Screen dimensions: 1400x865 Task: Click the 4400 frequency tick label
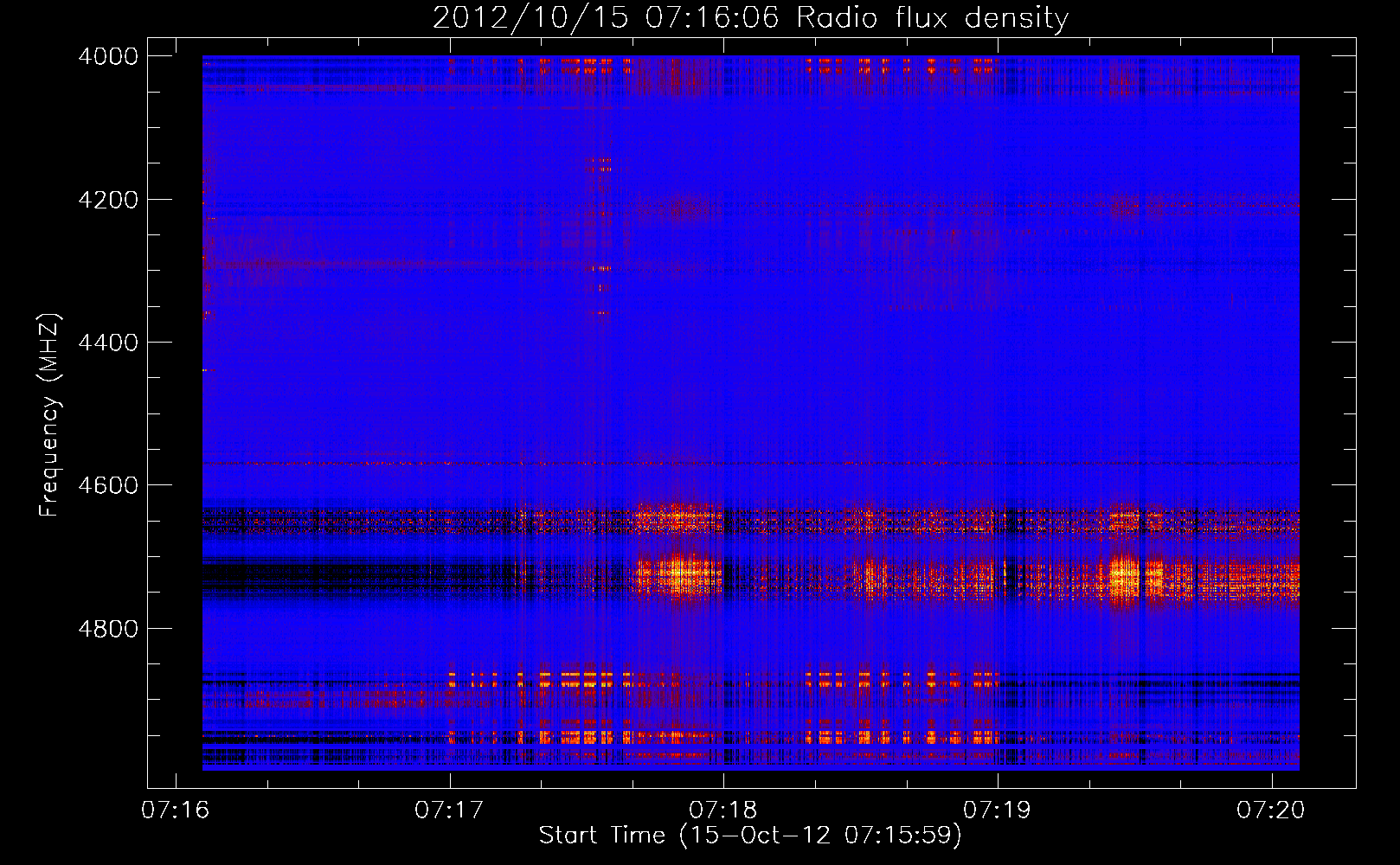(x=108, y=343)
